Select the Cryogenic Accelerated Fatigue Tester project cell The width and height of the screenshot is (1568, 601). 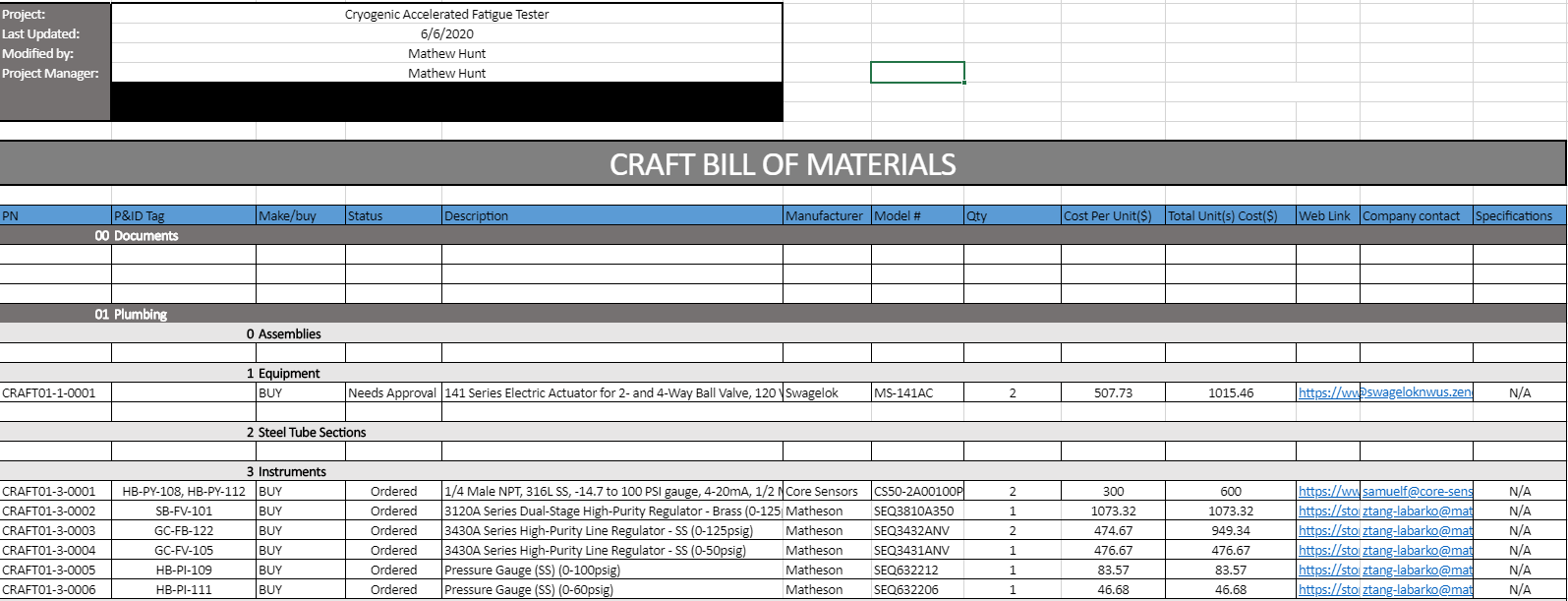click(x=446, y=14)
